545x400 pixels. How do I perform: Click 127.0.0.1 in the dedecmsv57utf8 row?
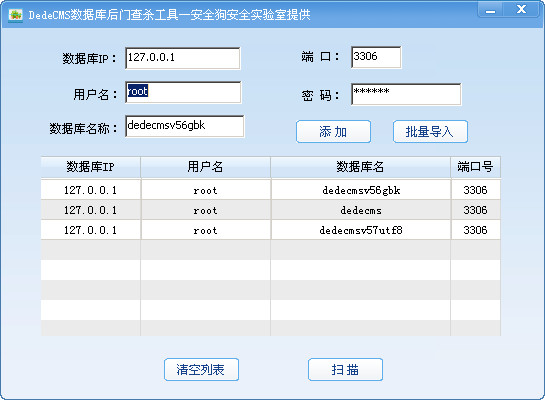coord(90,230)
